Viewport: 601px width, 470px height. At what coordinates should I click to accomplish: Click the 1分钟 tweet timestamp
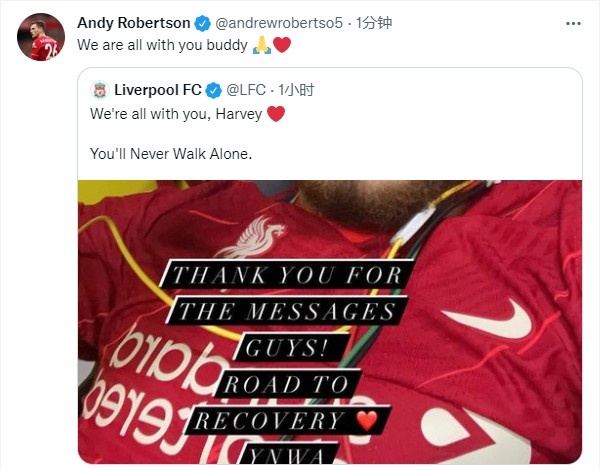click(374, 23)
